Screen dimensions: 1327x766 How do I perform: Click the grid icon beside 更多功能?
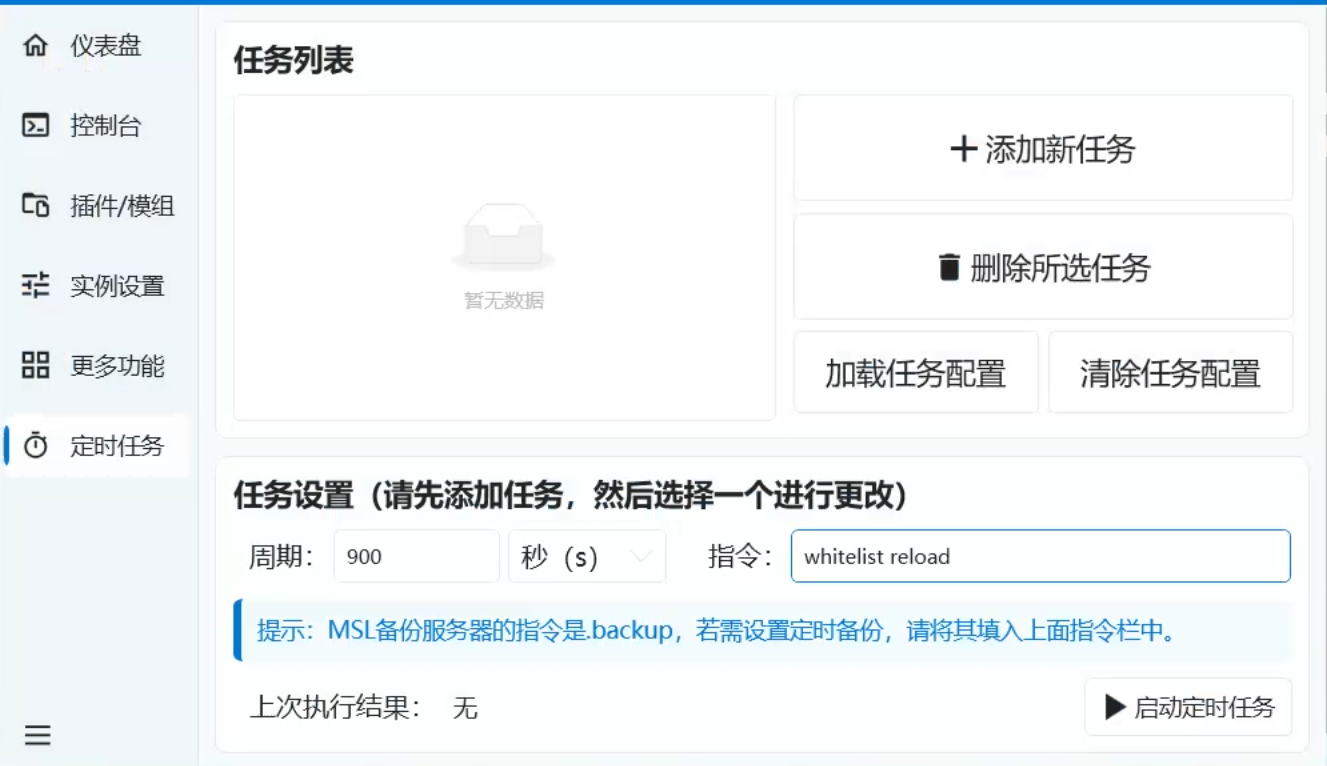pyautogui.click(x=36, y=366)
